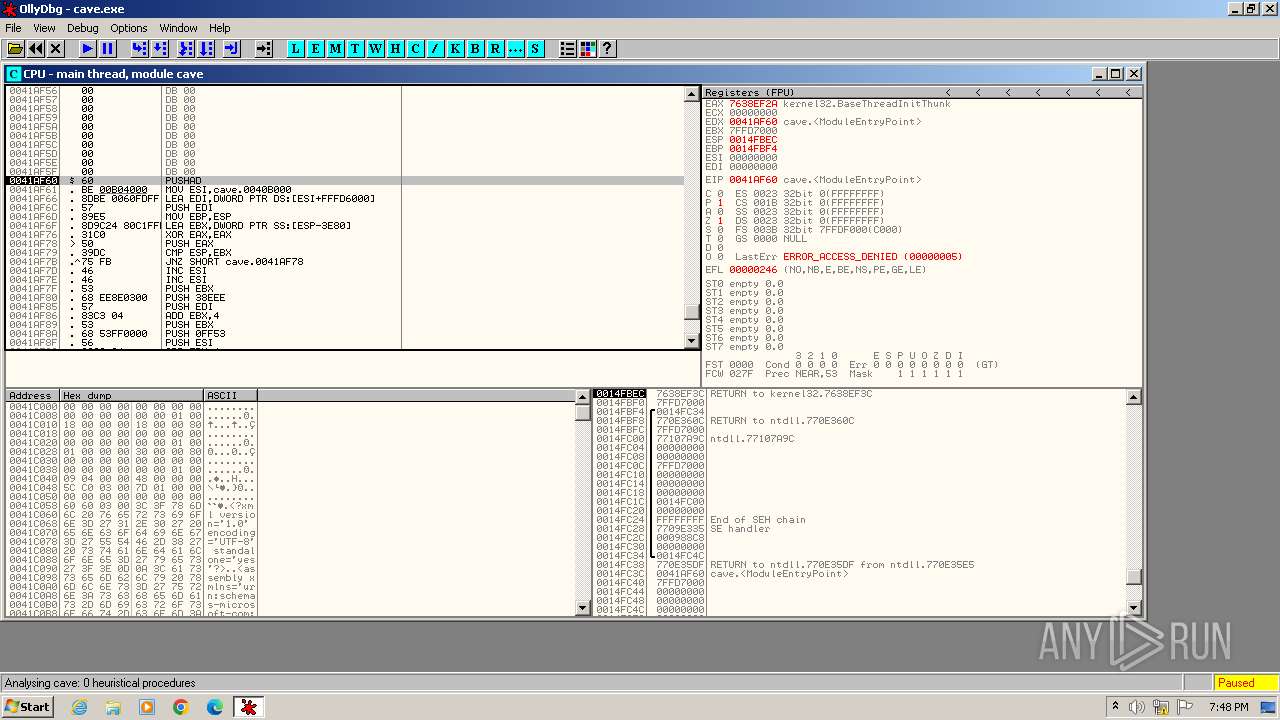Screen dimensions: 1280x720
Task: Show Source window (S button)
Action: click(x=536, y=49)
